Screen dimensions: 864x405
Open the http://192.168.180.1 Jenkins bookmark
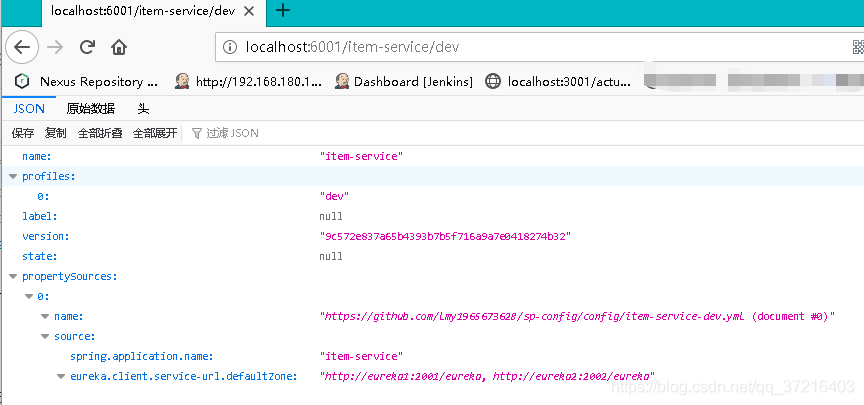coord(248,82)
